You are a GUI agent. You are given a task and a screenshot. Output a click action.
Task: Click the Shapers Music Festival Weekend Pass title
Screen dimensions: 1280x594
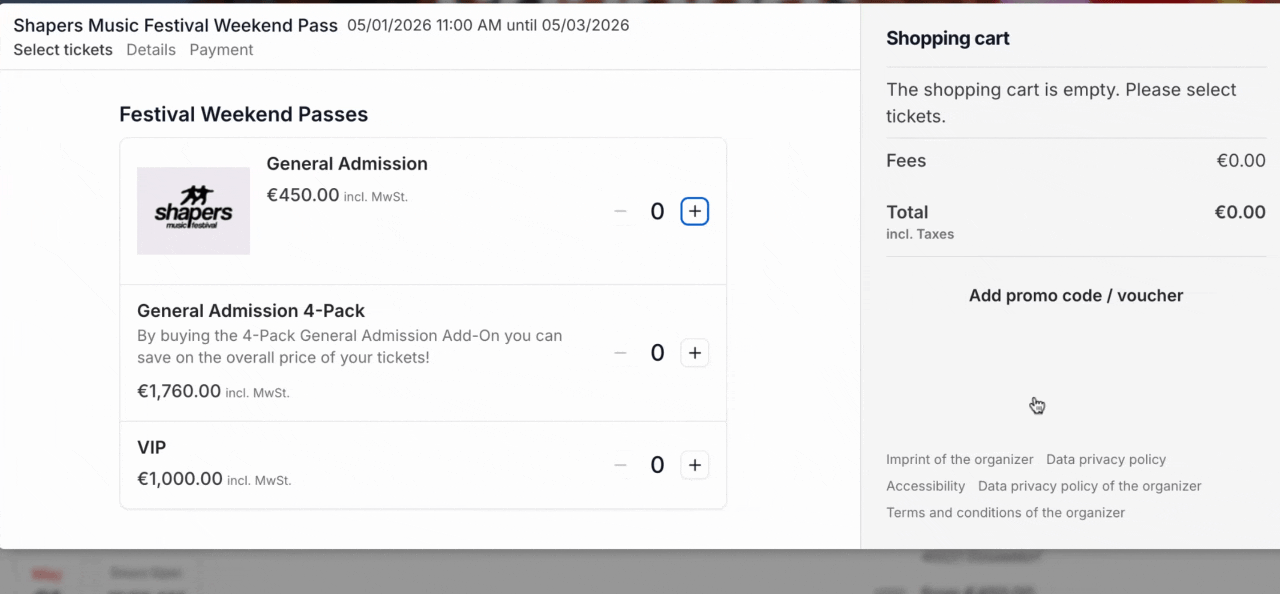176,26
